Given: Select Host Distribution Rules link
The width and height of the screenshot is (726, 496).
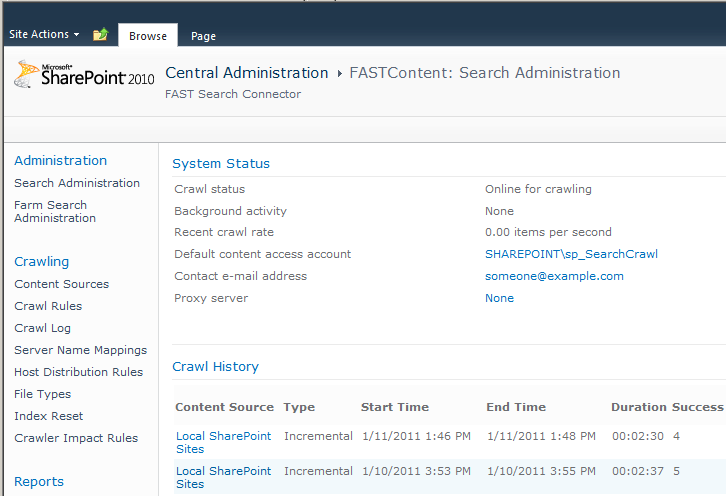Looking at the screenshot, I should (78, 372).
